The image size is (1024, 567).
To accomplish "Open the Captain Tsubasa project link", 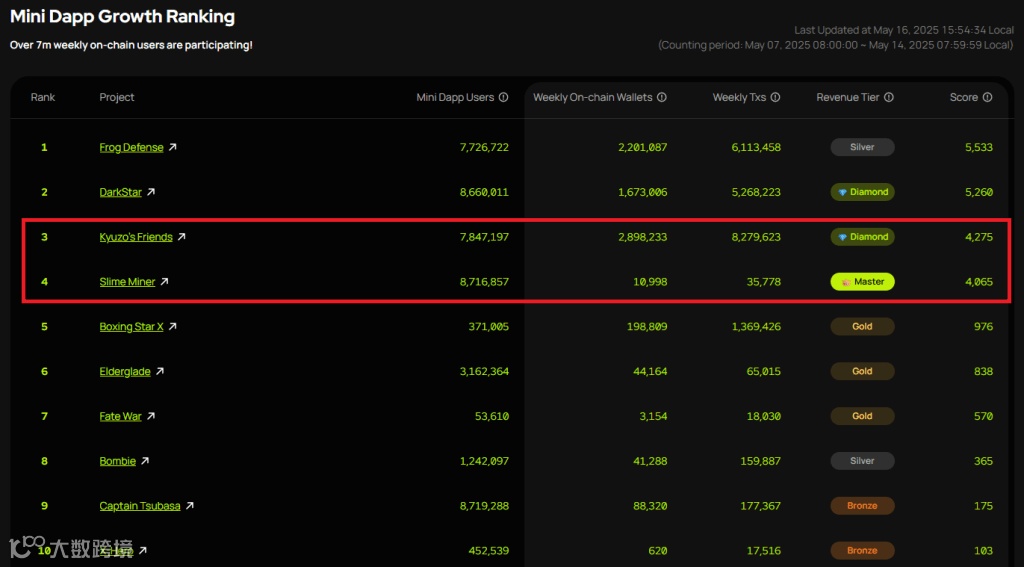I will point(140,506).
